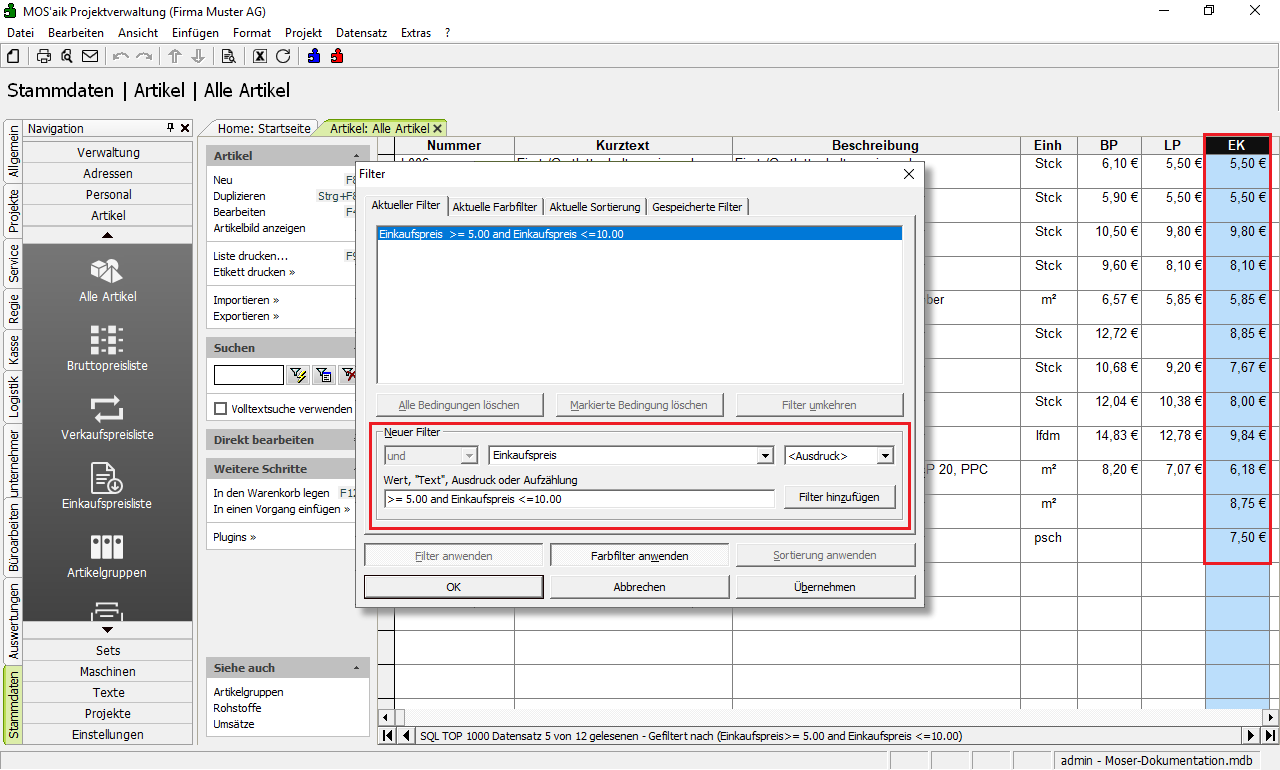
Task: Switch to Aktuelle Farbfilter tab
Action: pyautogui.click(x=495, y=207)
